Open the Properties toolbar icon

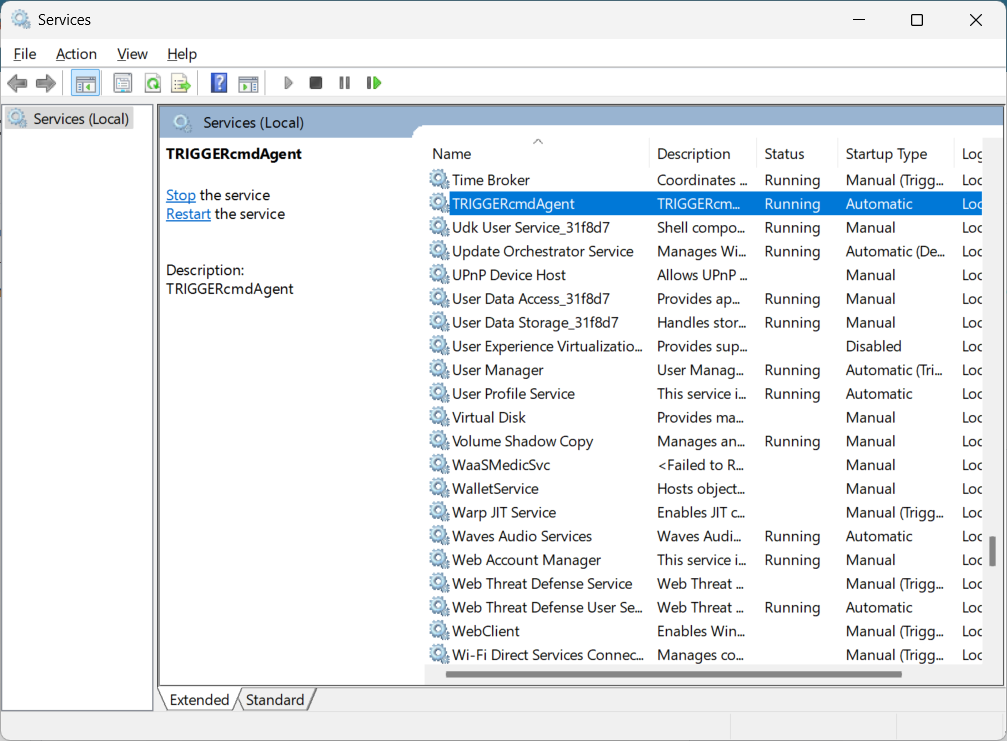(123, 83)
